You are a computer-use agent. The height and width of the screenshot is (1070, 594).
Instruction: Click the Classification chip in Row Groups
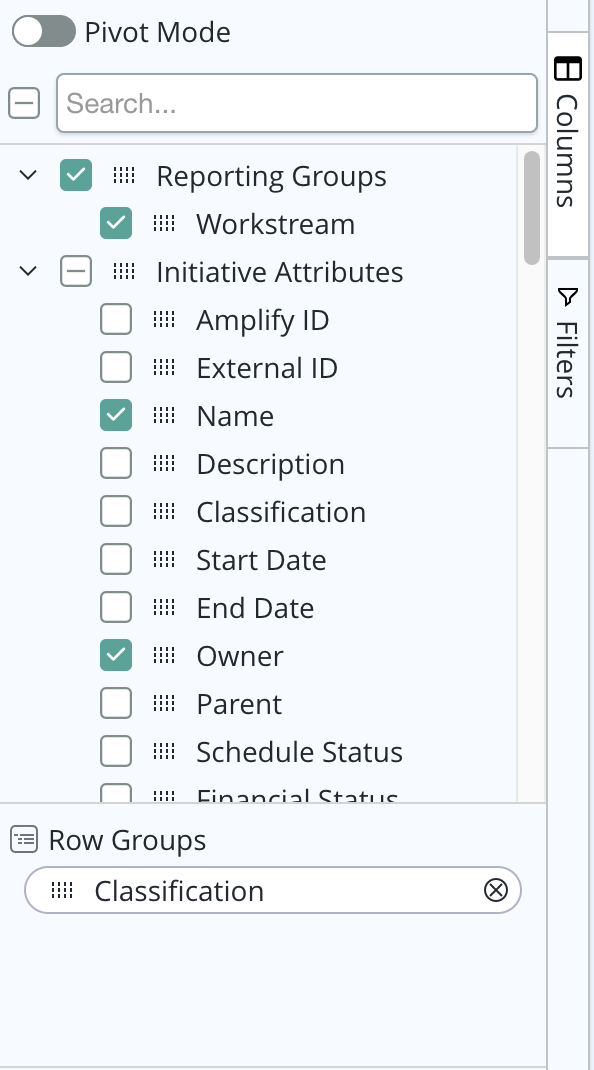coord(273,890)
